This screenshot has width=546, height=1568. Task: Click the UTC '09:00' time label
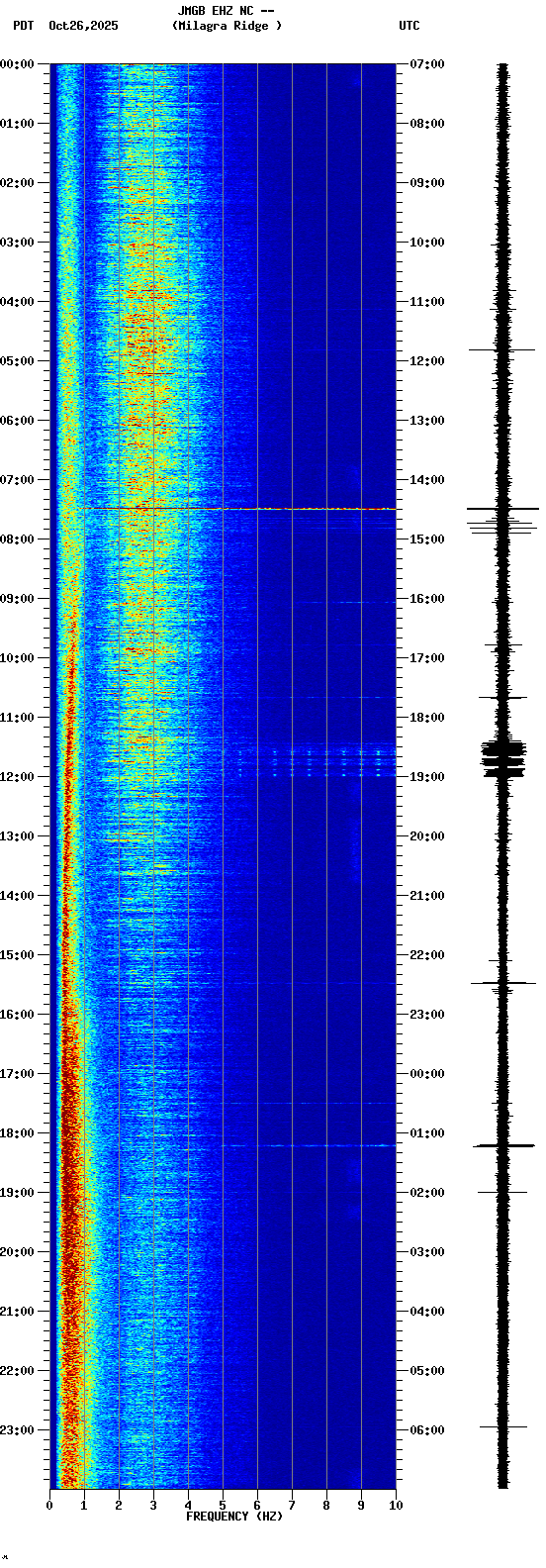(427, 183)
